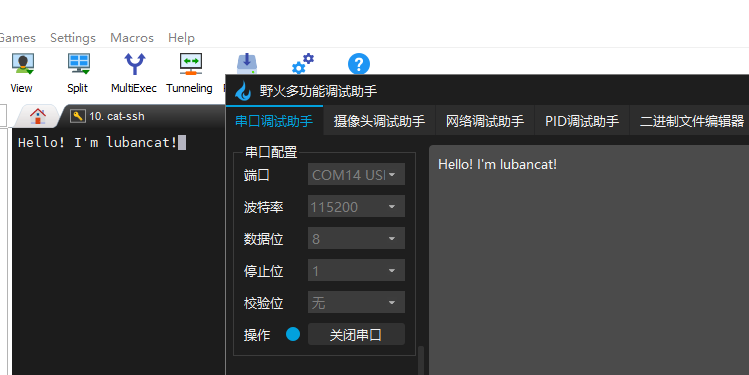Viewport: 749px width, 375px height.
Task: Click the 野火多功能调试助手 window title
Action: (318, 91)
